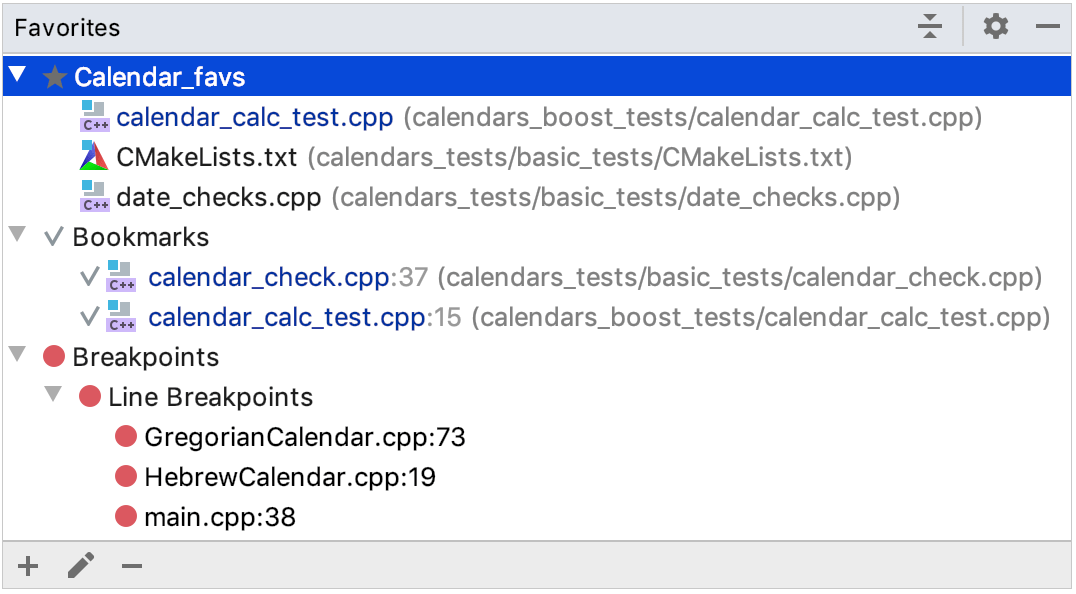Screen dimensions: 1076x594
Task: Click the red dot of HebrewCalendar.cpp:19 breakpoint
Action: 126,476
